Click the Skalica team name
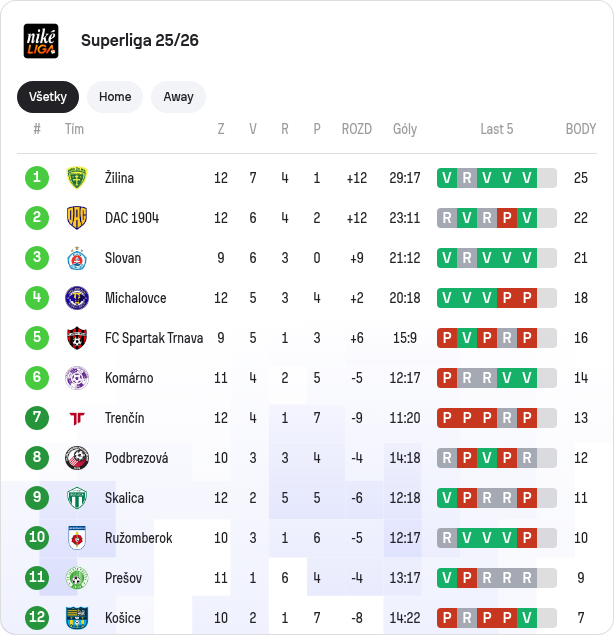 tap(124, 498)
